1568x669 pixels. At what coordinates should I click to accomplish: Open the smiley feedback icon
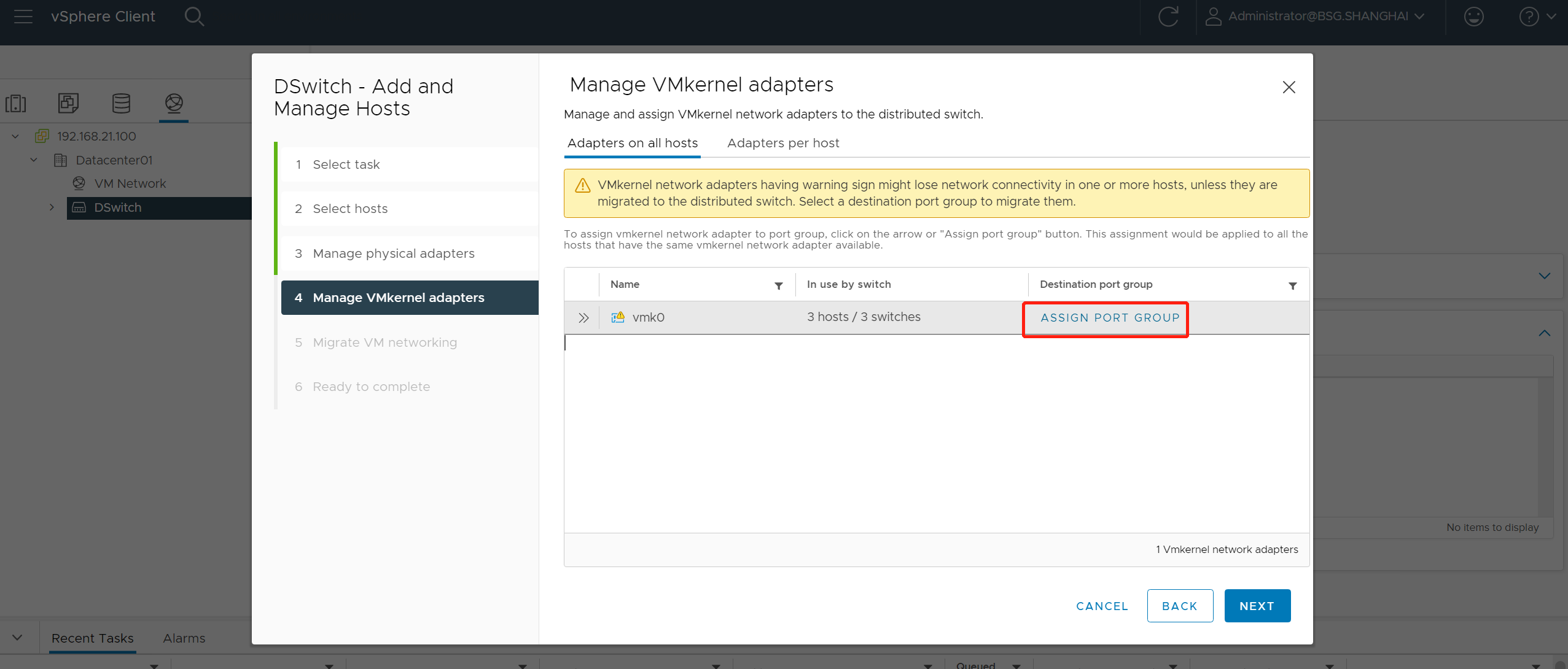[x=1473, y=17]
